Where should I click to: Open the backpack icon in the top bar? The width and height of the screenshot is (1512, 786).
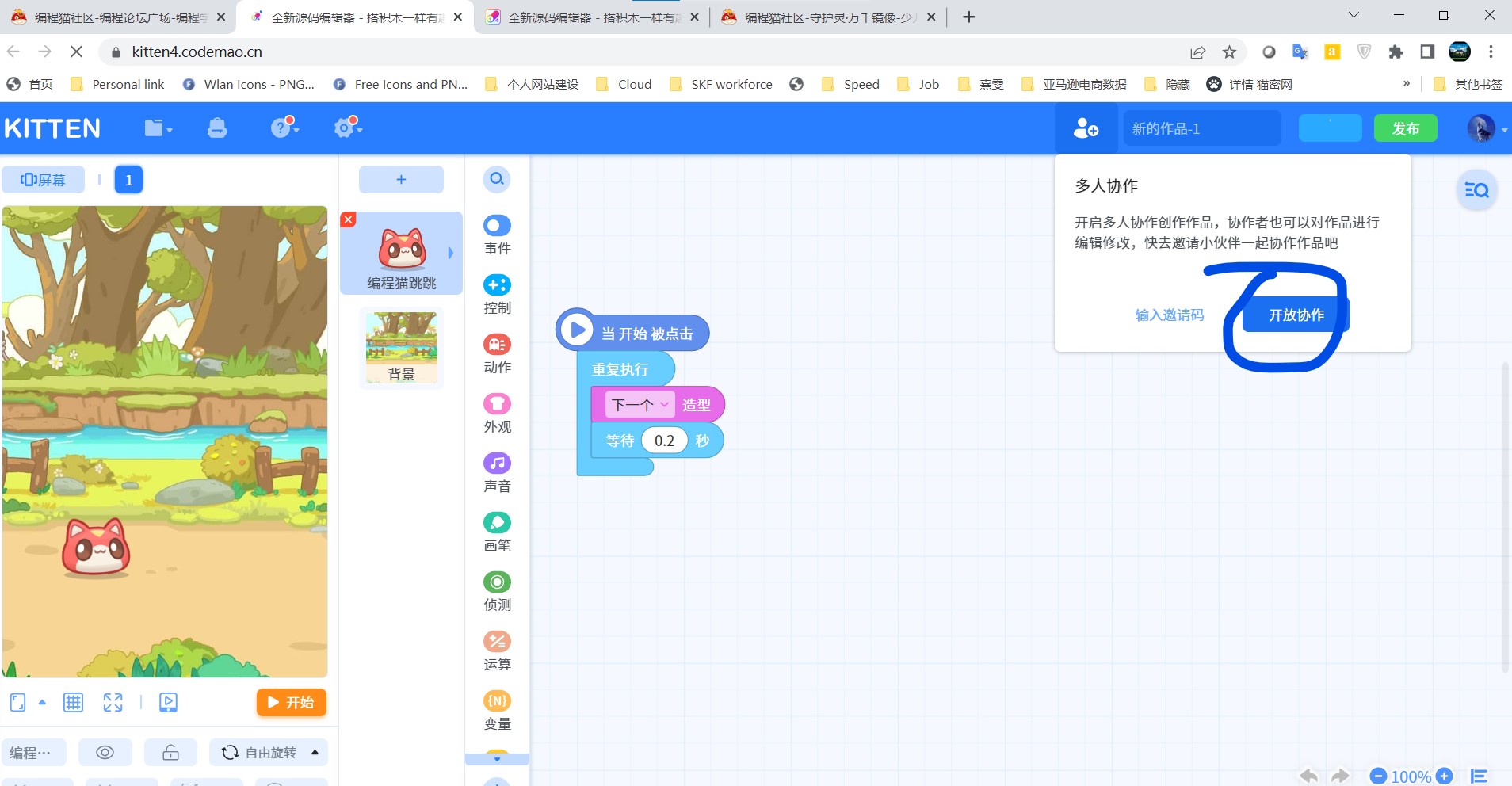coord(216,128)
